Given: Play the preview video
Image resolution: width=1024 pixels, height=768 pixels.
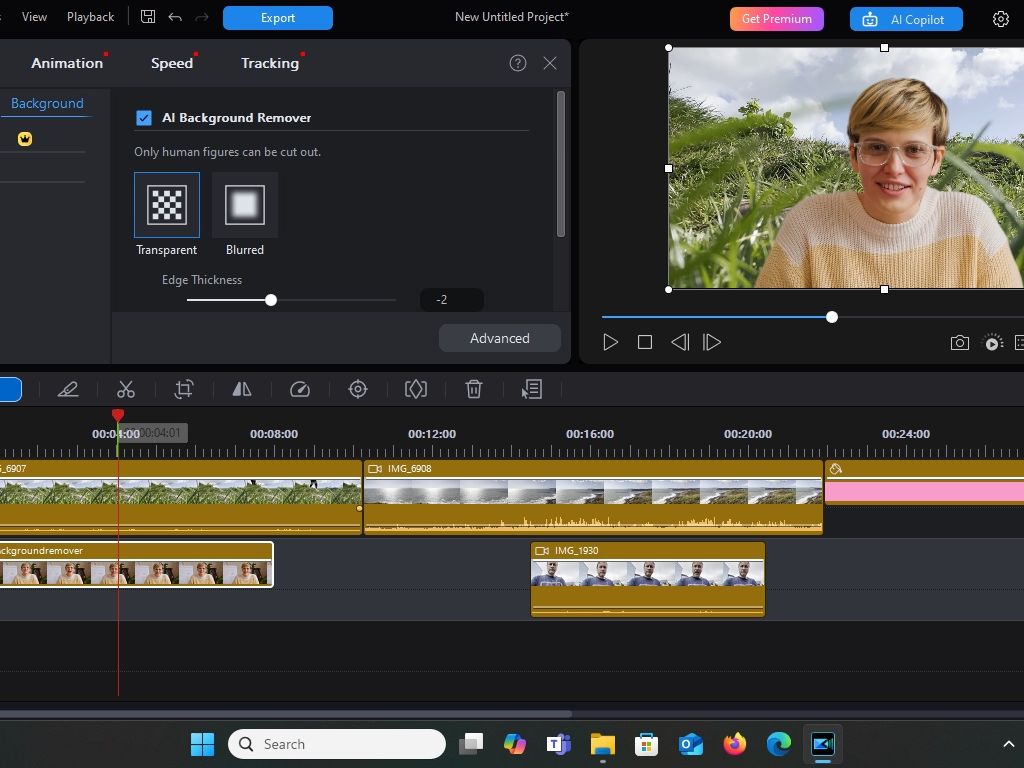Looking at the screenshot, I should coord(610,342).
